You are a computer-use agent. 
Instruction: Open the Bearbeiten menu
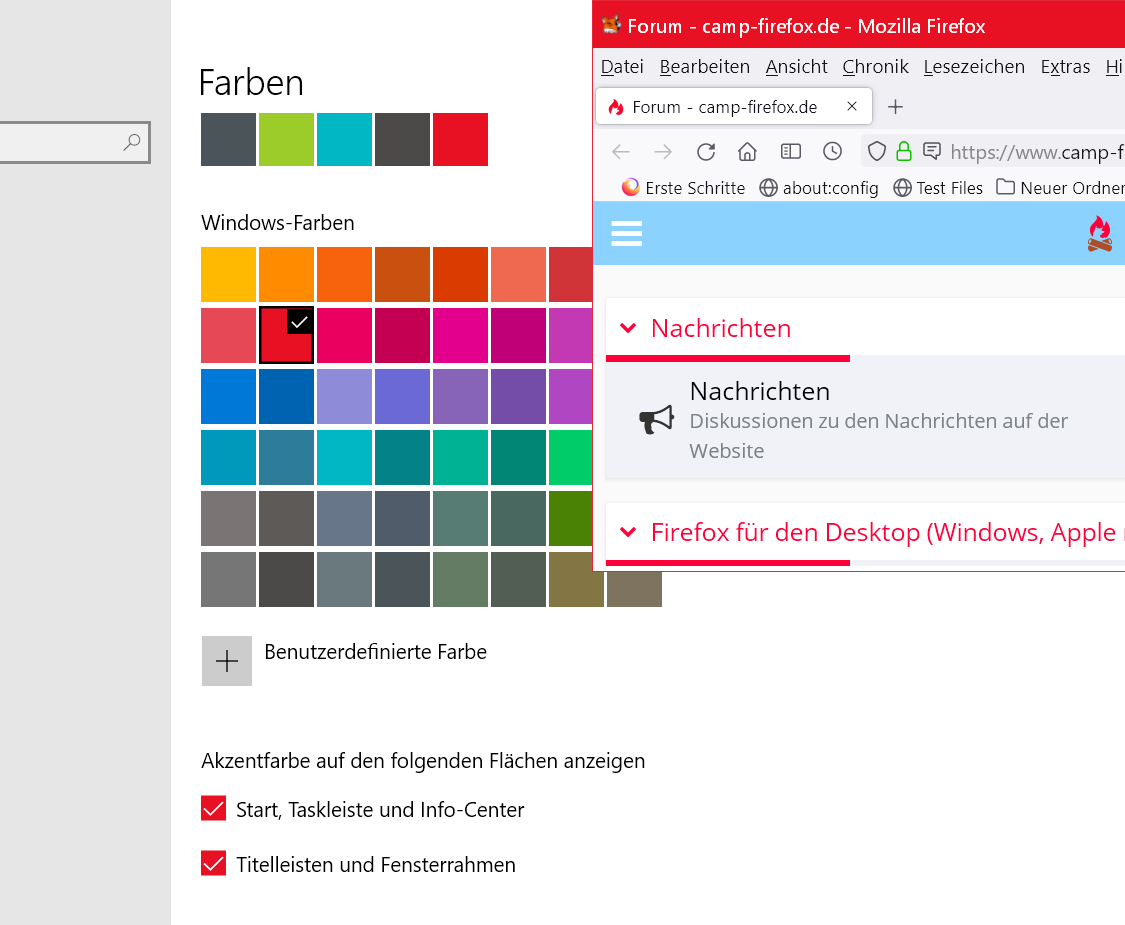704,67
